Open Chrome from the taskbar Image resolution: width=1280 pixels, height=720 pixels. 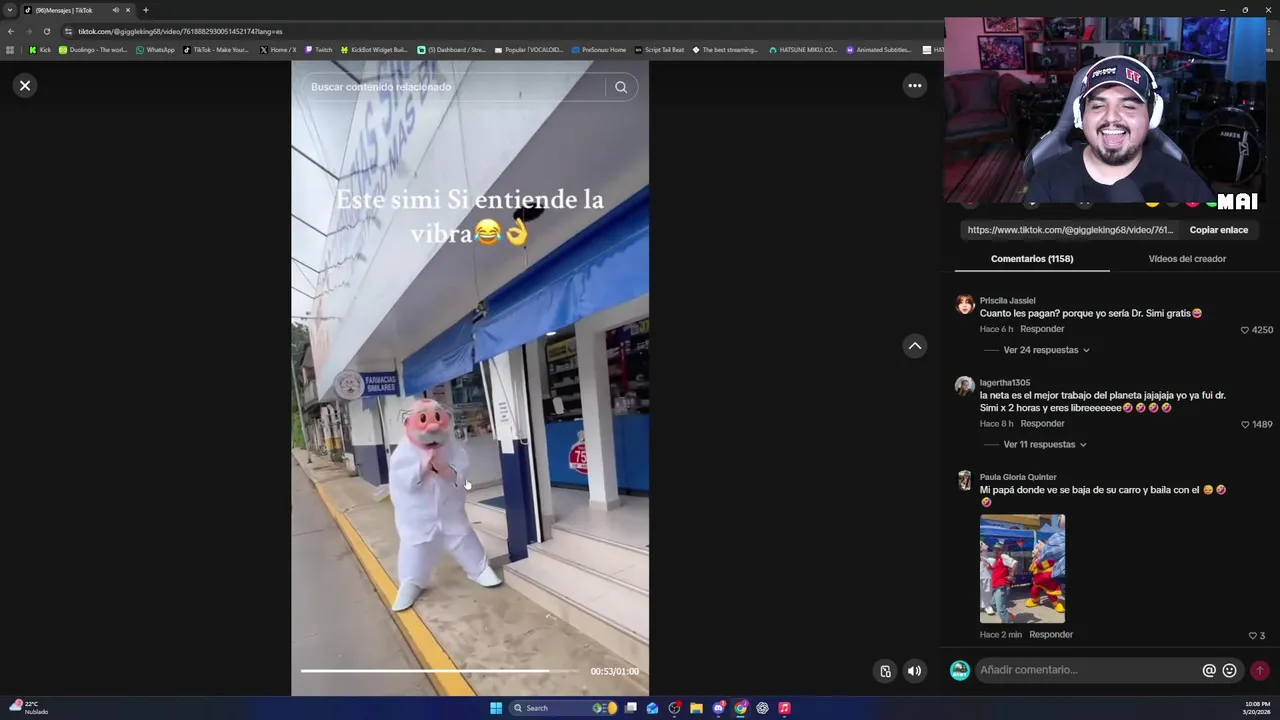(x=740, y=708)
